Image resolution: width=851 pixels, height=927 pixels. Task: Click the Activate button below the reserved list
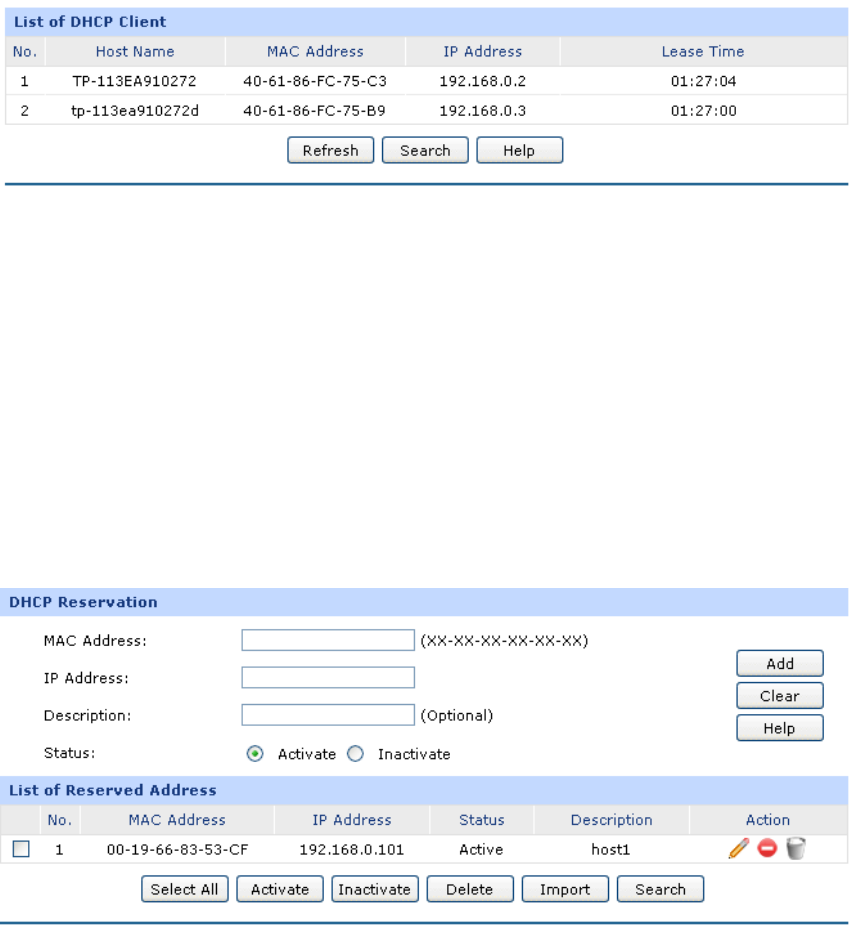tap(280, 889)
